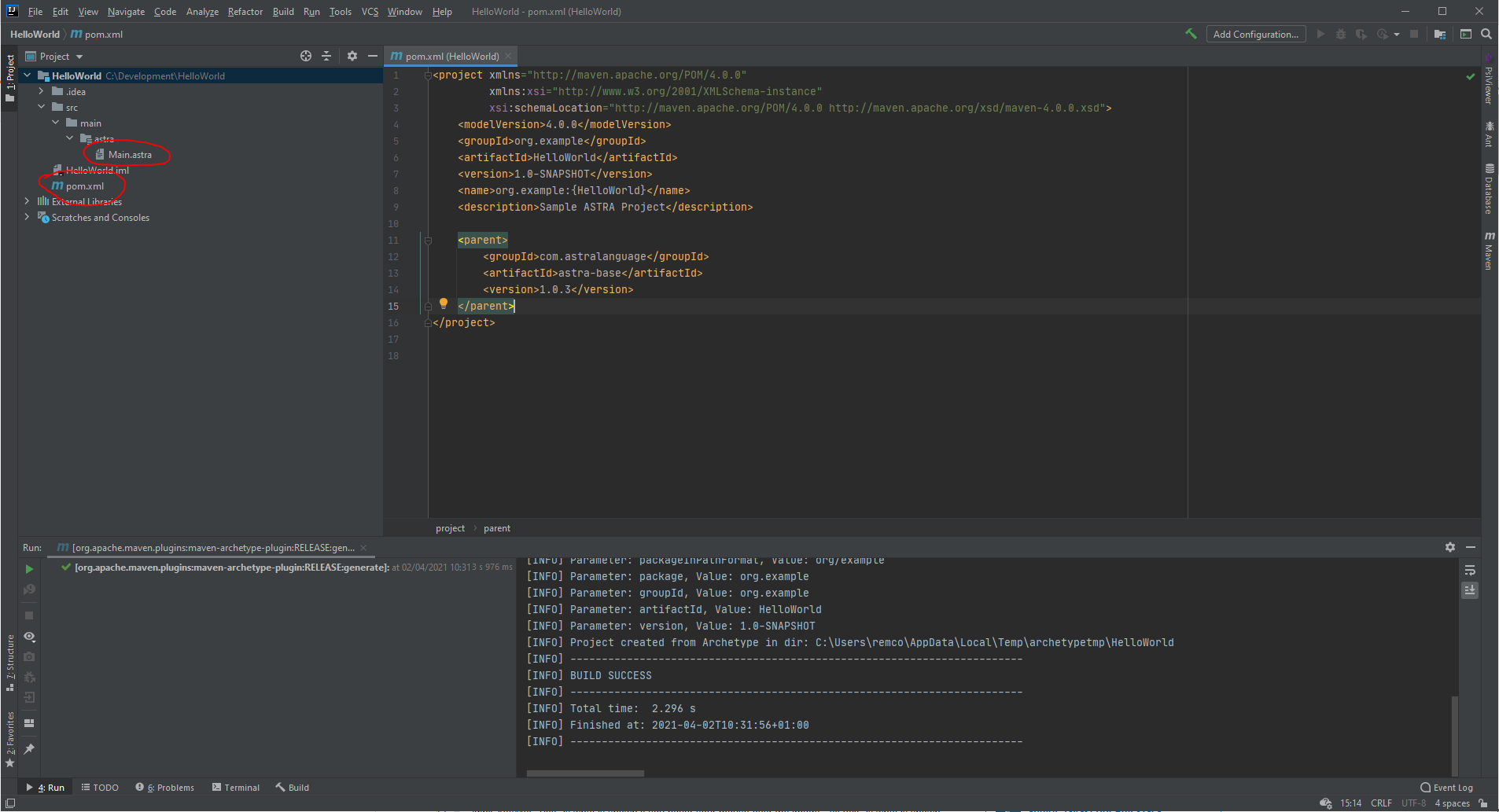Click the Search Everywhere magnifier icon
Screen dimensions: 1499x812
[x=1486, y=34]
